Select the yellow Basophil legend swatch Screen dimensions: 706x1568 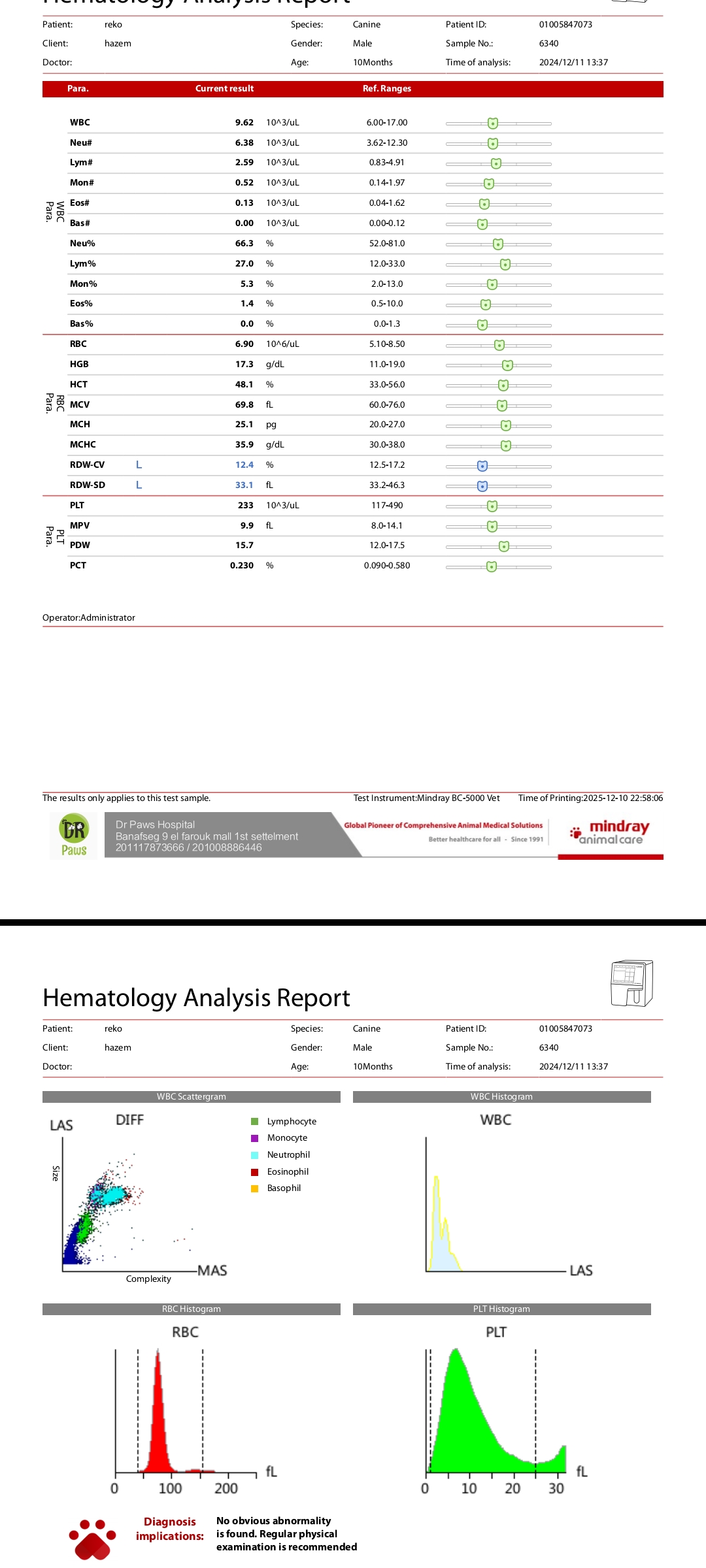point(255,1188)
